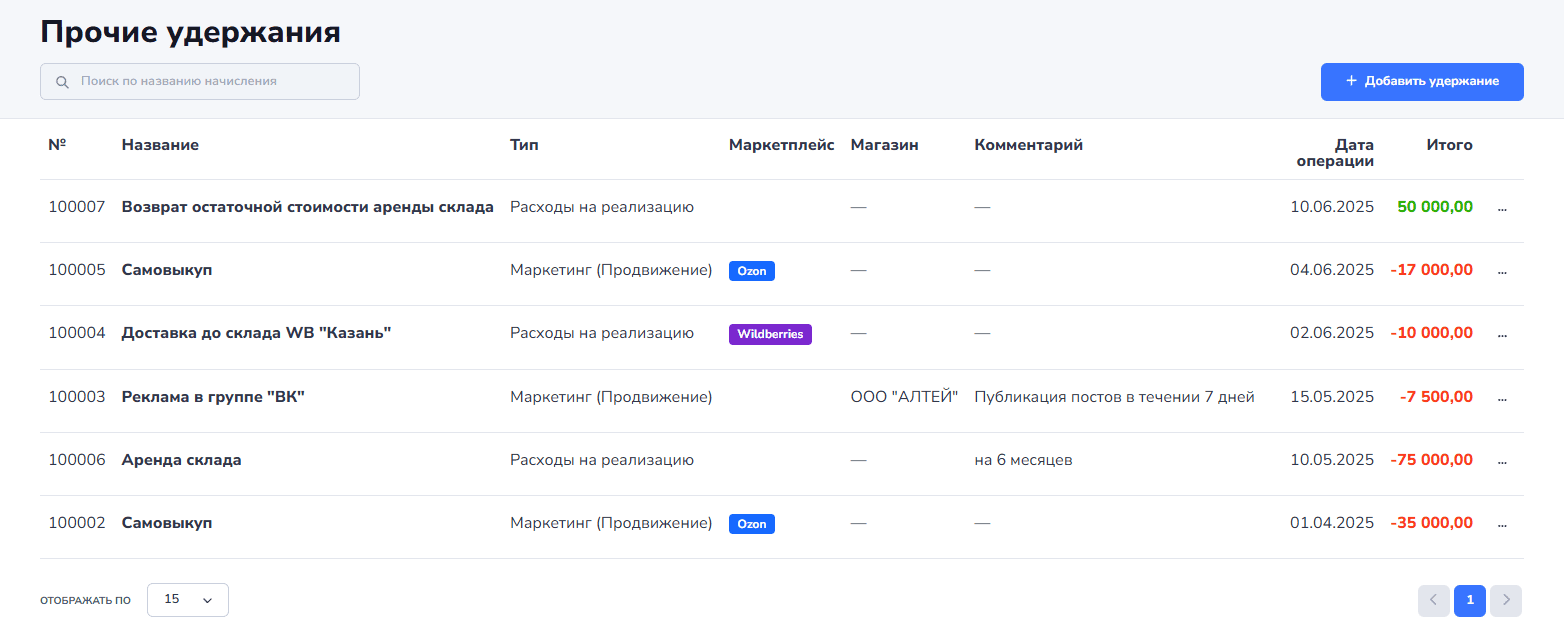1564x635 pixels.
Task: Click the Название column header
Action: click(x=160, y=145)
